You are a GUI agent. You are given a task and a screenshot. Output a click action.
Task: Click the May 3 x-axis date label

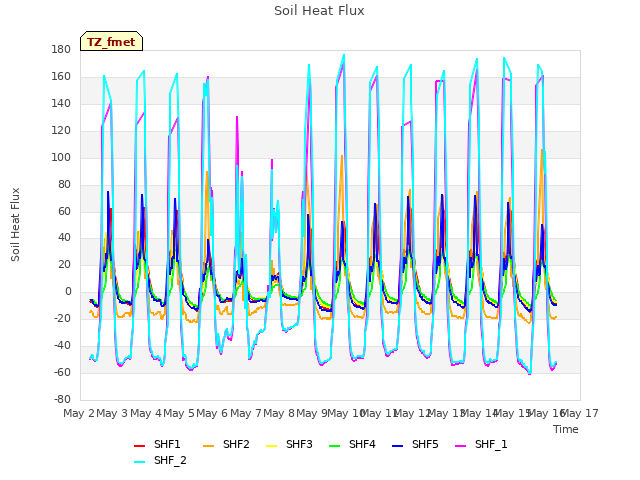[x=112, y=413]
